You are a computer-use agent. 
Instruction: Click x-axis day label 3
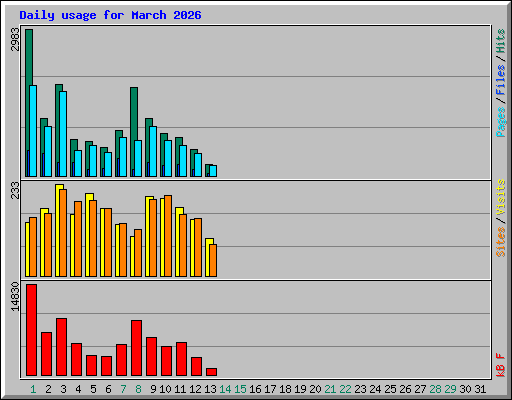click(63, 389)
